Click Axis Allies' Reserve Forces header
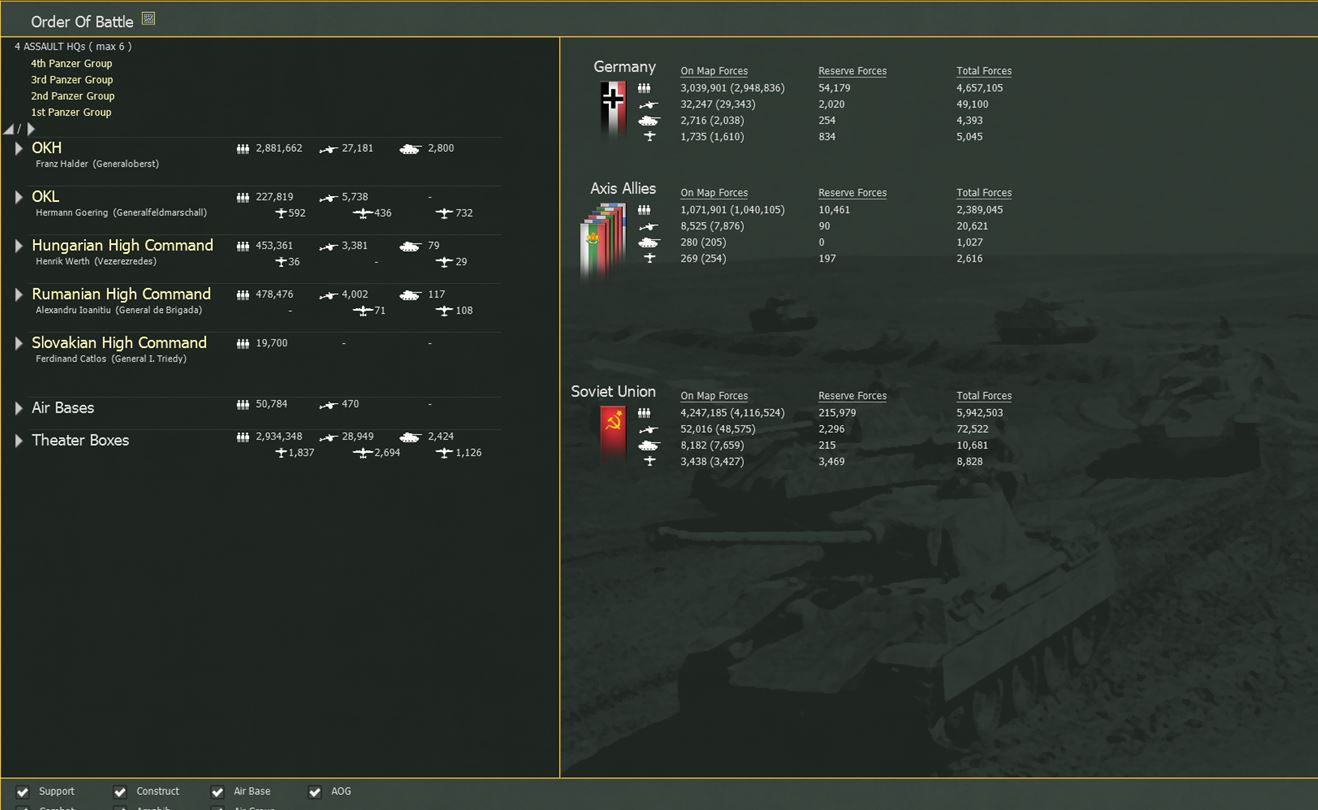 point(852,193)
